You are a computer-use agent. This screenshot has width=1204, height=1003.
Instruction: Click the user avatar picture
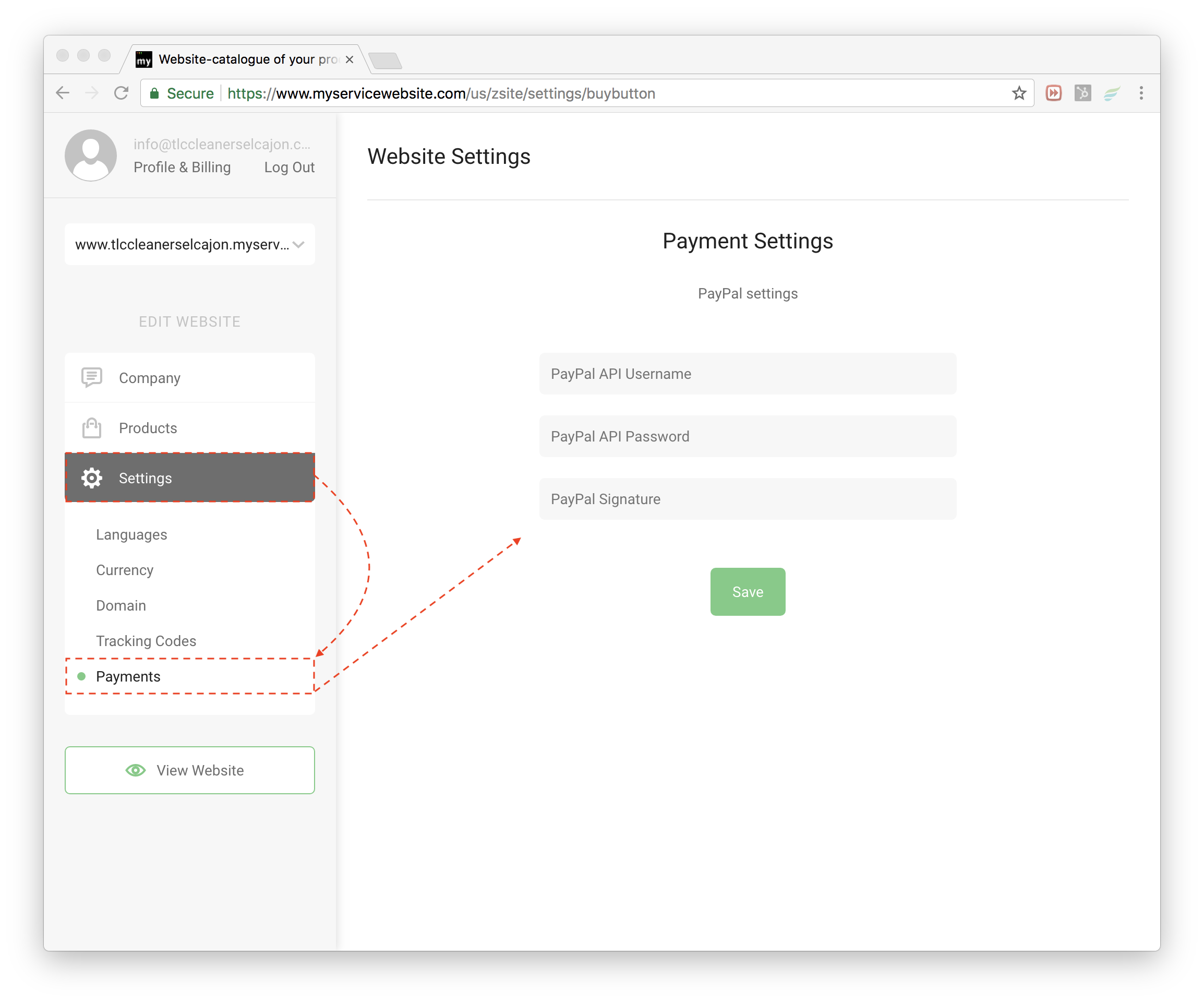pyautogui.click(x=91, y=155)
